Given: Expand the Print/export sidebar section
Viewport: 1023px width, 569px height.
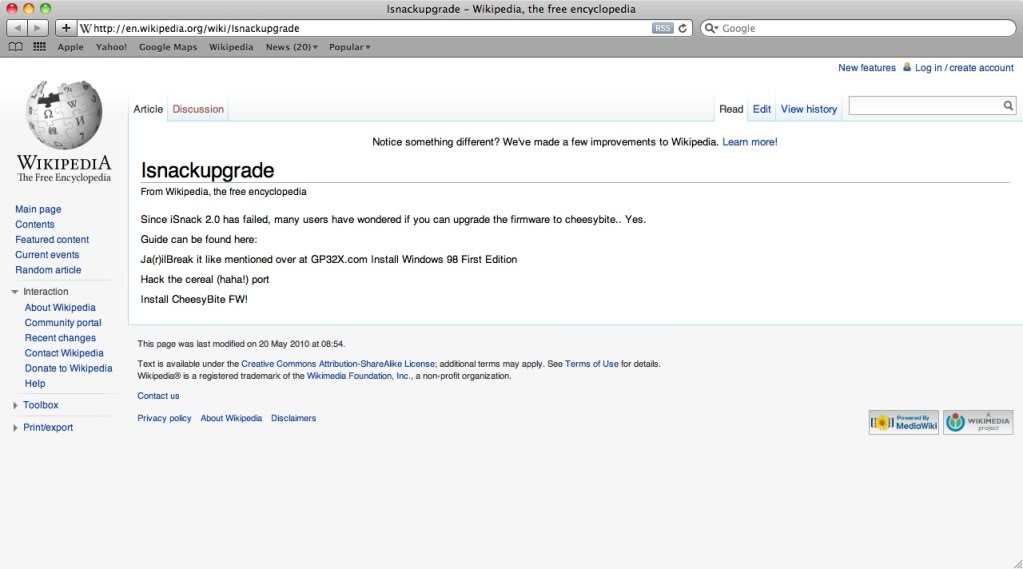Looking at the screenshot, I should [47, 428].
